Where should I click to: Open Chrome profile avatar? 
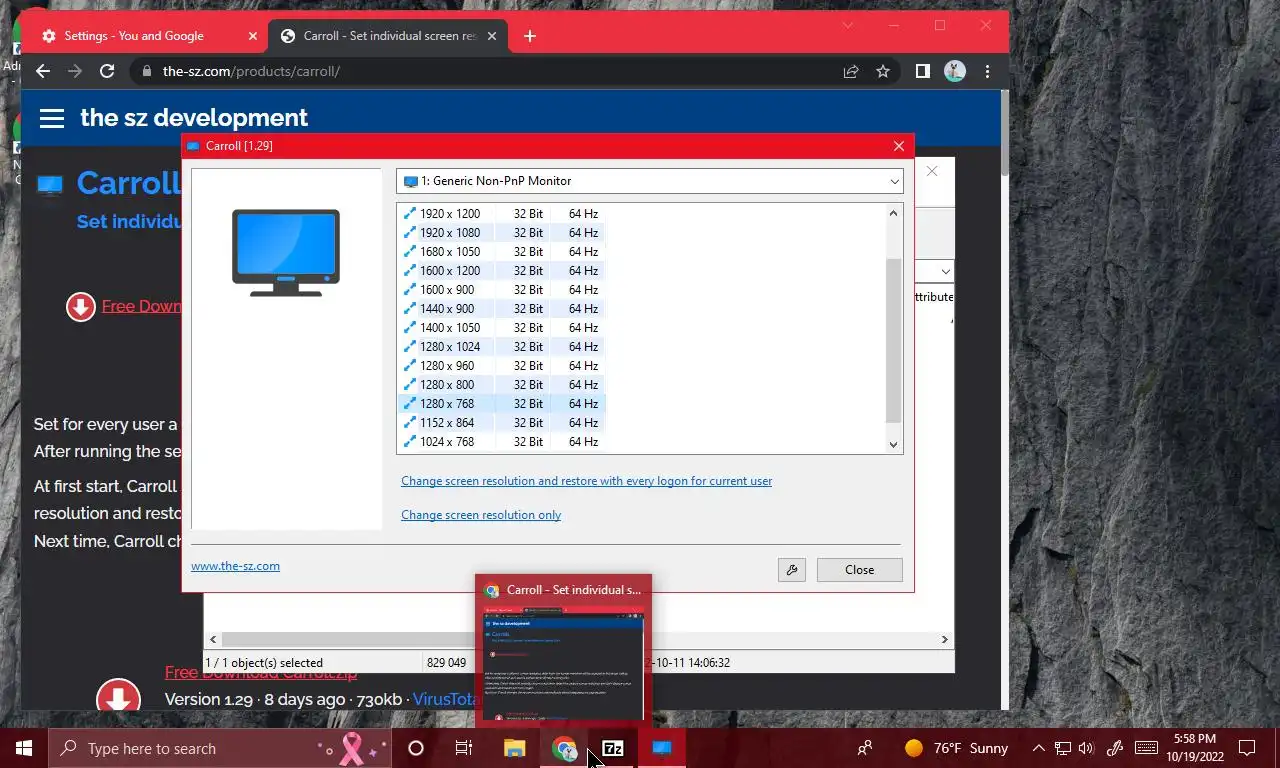955,71
